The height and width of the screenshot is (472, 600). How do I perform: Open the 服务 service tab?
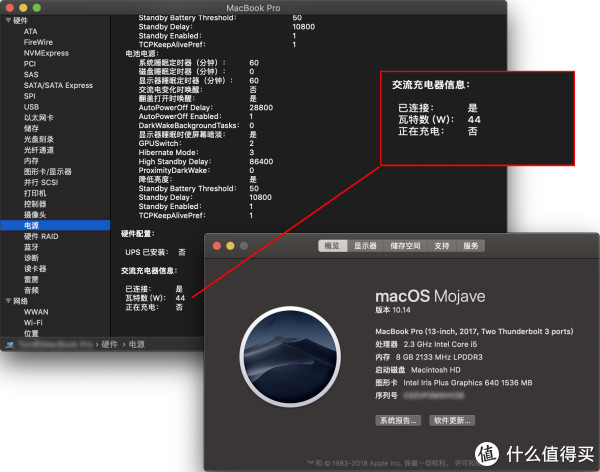click(471, 246)
